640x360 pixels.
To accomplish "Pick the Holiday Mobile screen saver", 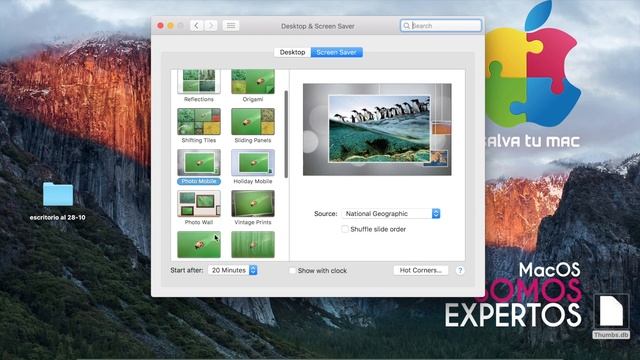I will click(253, 162).
